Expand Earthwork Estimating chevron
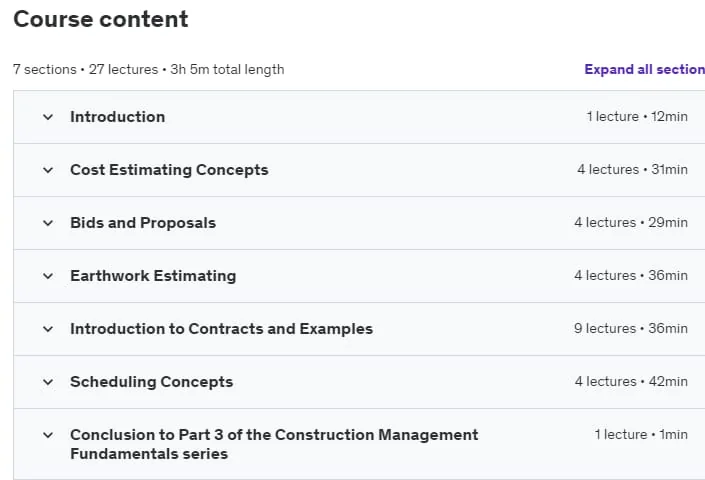This screenshot has width=705, height=480. 48,276
